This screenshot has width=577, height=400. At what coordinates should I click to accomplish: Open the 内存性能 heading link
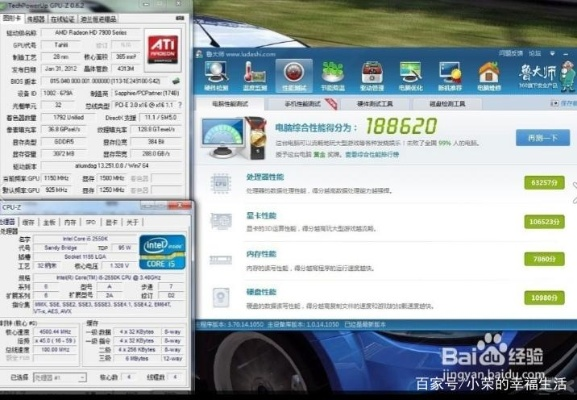pyautogui.click(x=261, y=254)
